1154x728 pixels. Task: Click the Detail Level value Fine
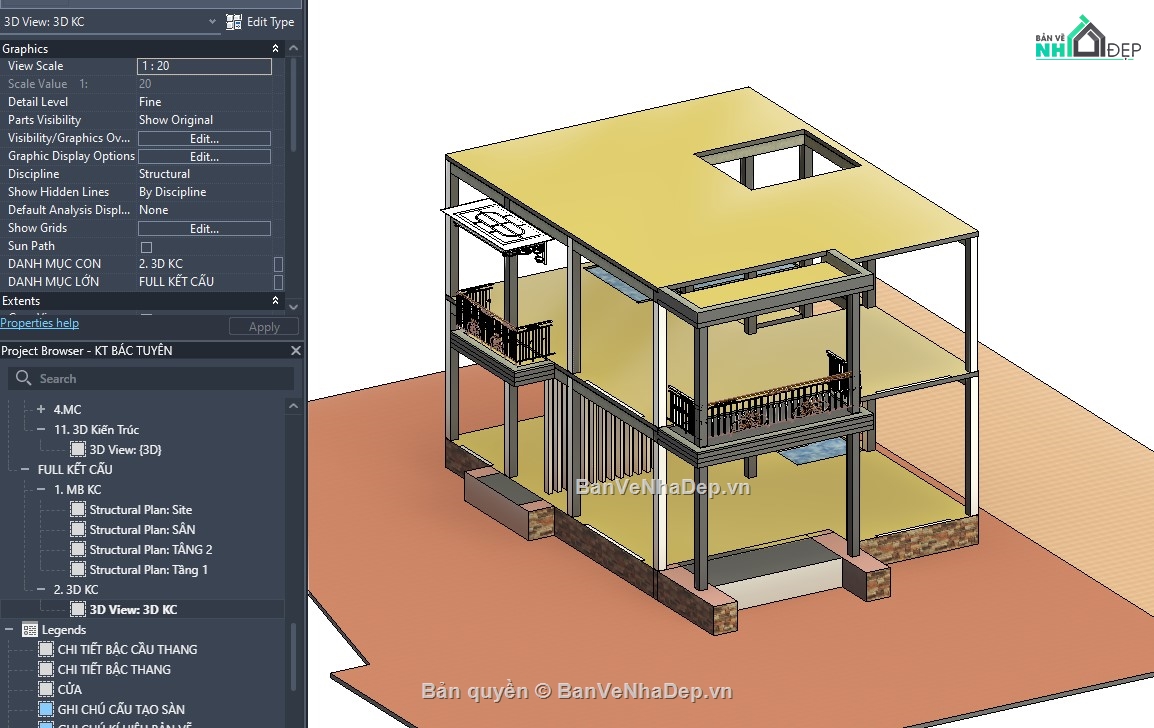(x=150, y=102)
